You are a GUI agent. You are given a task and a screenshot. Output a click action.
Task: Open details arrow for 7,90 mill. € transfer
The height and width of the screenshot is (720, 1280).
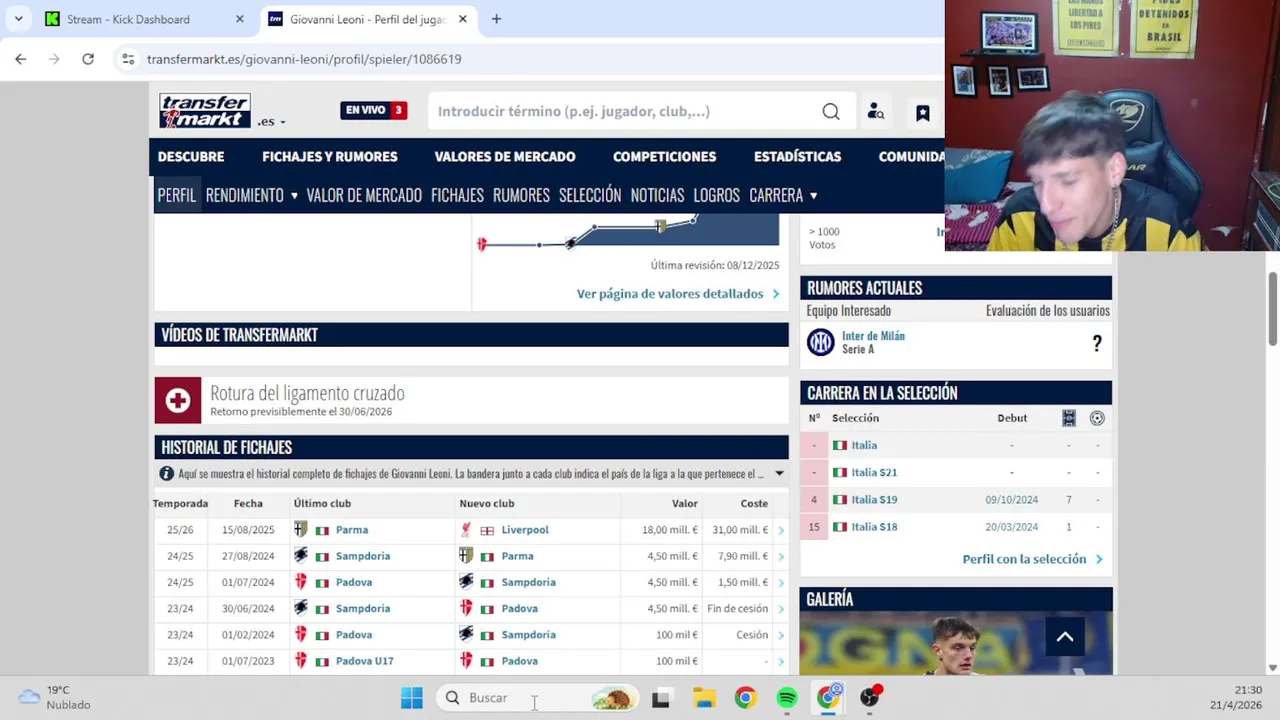pyautogui.click(x=781, y=556)
